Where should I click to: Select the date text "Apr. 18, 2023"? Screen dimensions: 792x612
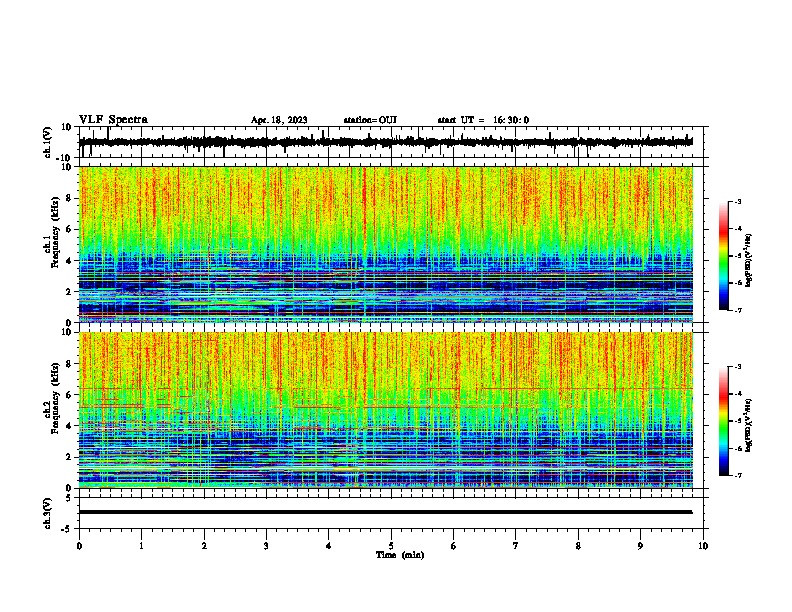tap(279, 120)
